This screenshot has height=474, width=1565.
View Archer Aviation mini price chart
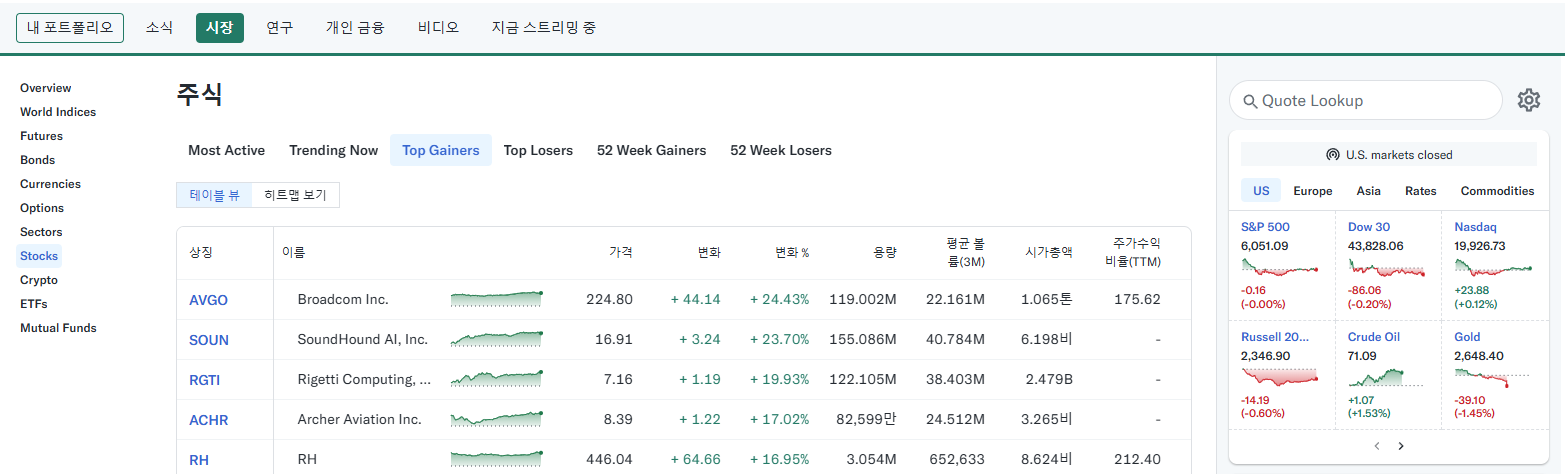click(x=497, y=419)
